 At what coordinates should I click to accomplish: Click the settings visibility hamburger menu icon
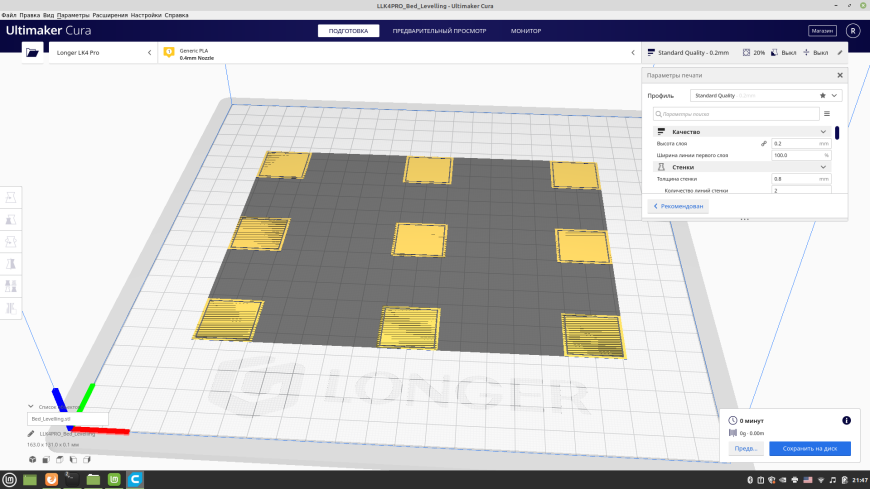click(x=827, y=114)
